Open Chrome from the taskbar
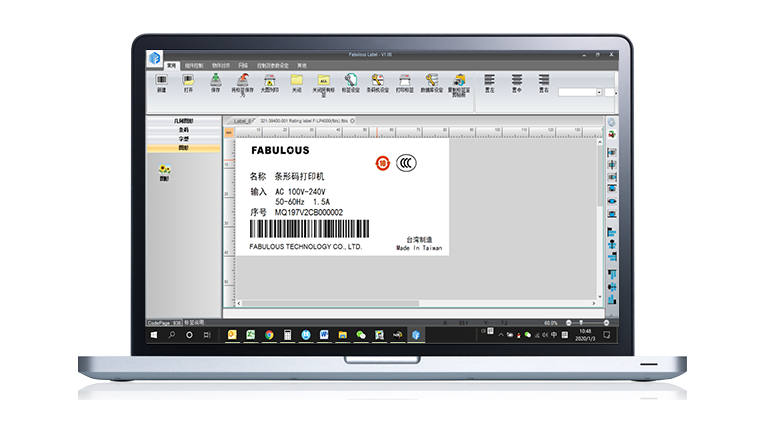 (x=269, y=335)
